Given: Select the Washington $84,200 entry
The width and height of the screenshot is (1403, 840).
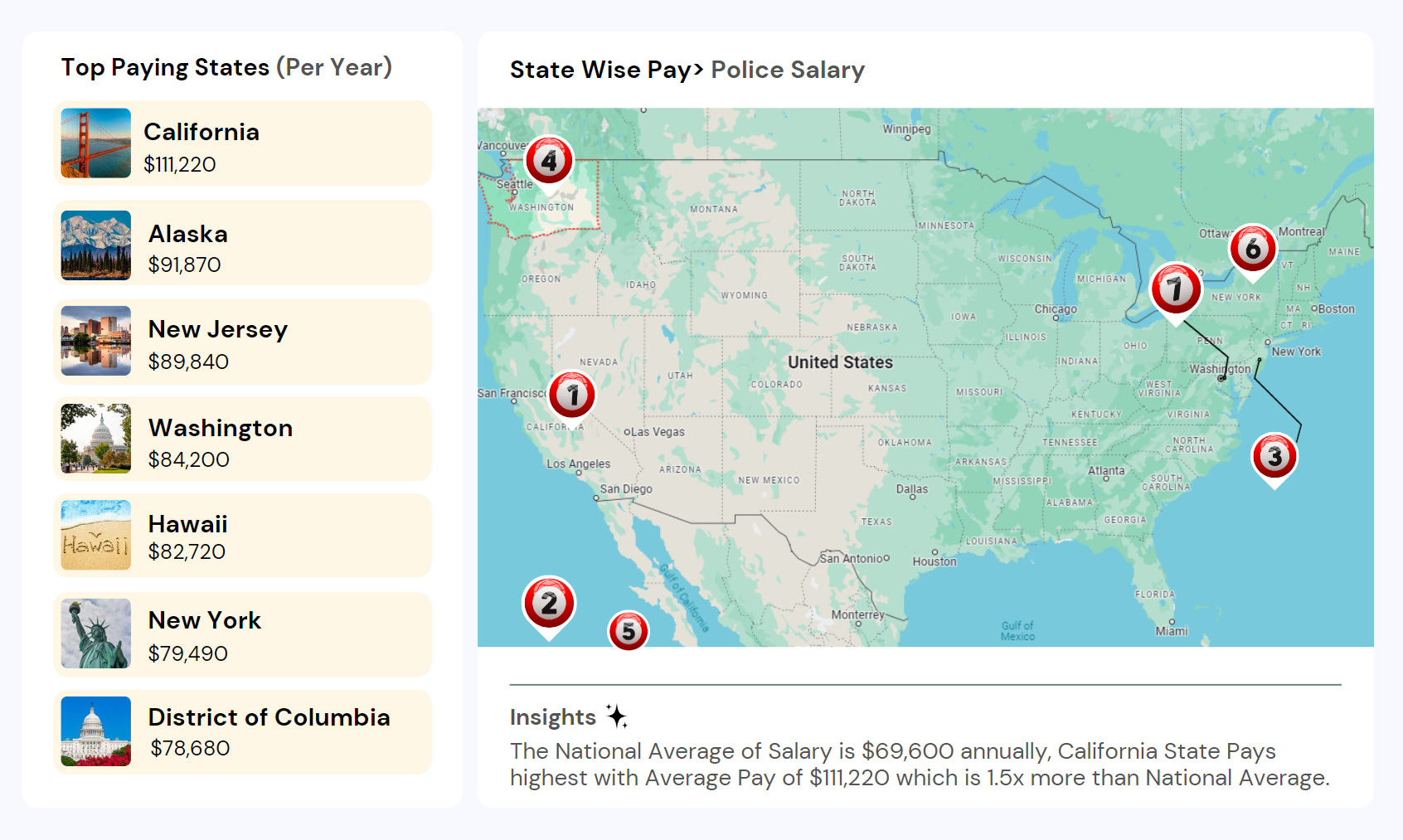Looking at the screenshot, I should coord(242,439).
